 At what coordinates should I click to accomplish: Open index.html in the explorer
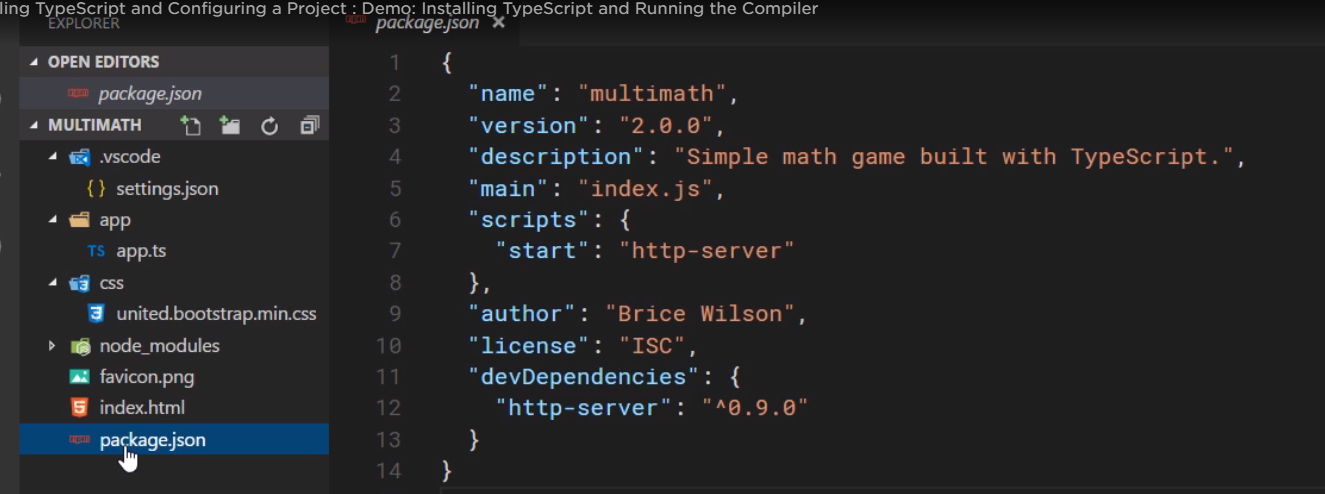click(142, 408)
